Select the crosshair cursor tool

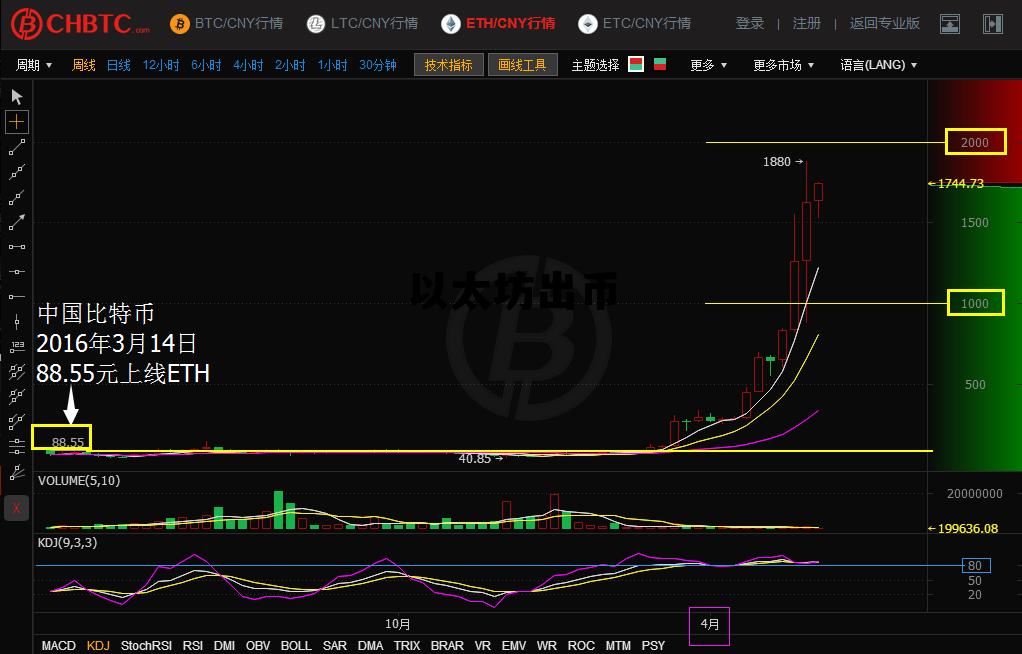(x=17, y=122)
